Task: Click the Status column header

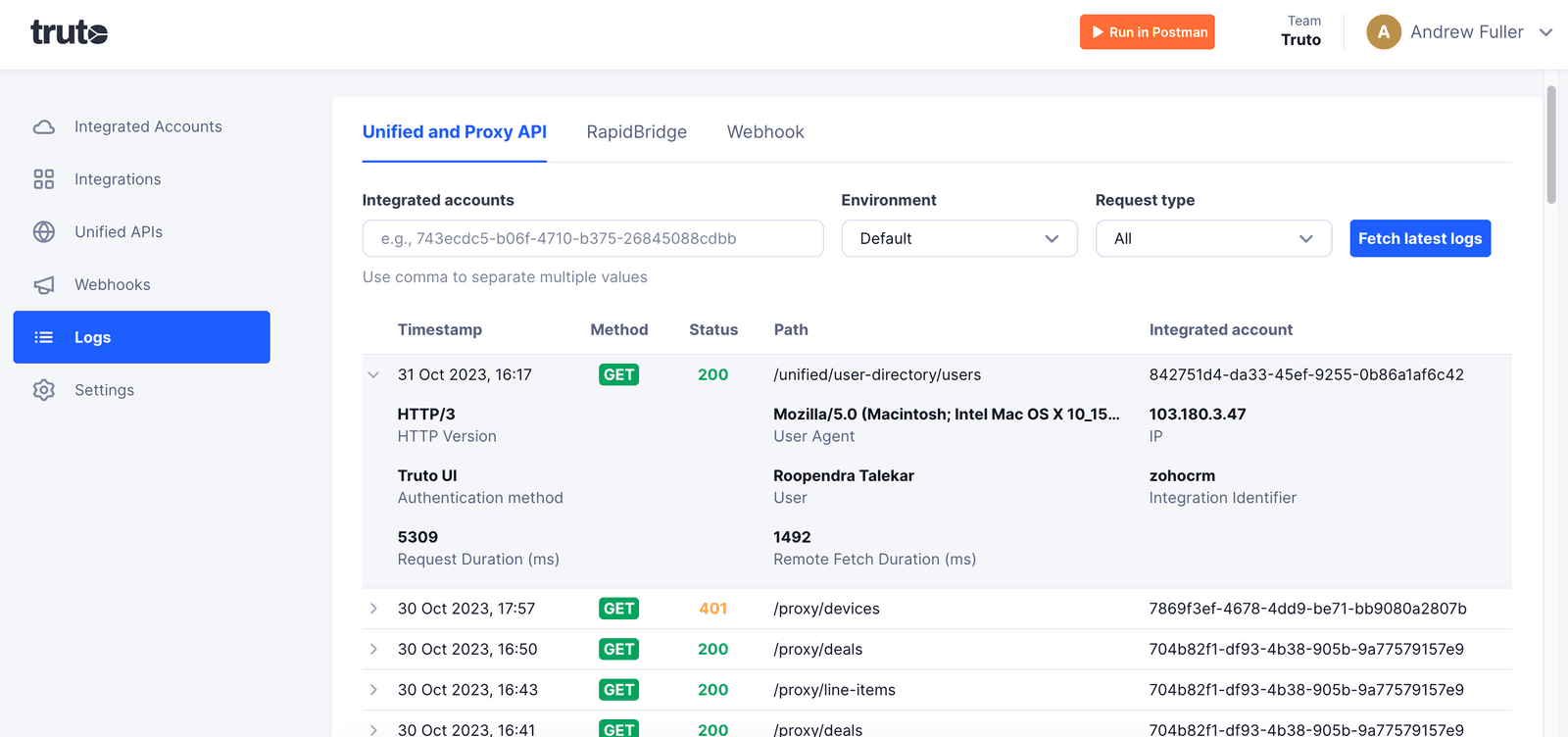Action: click(713, 330)
